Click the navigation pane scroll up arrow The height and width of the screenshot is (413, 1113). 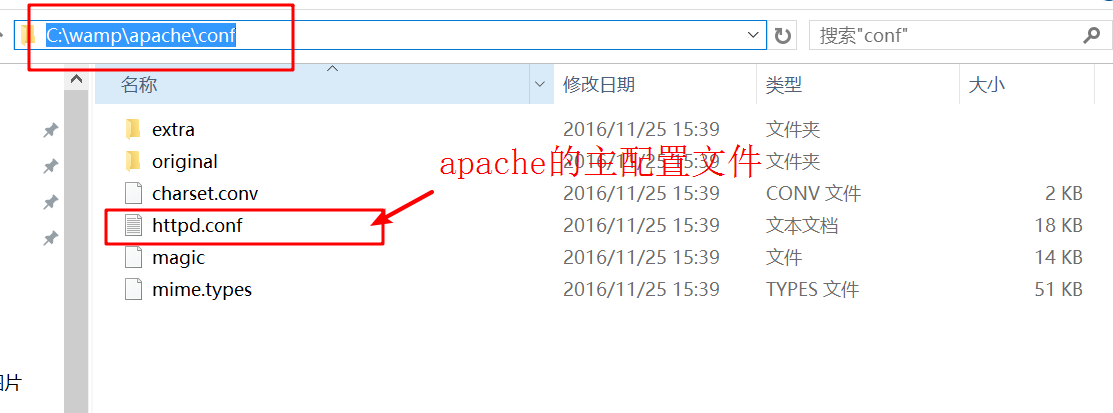[x=75, y=80]
